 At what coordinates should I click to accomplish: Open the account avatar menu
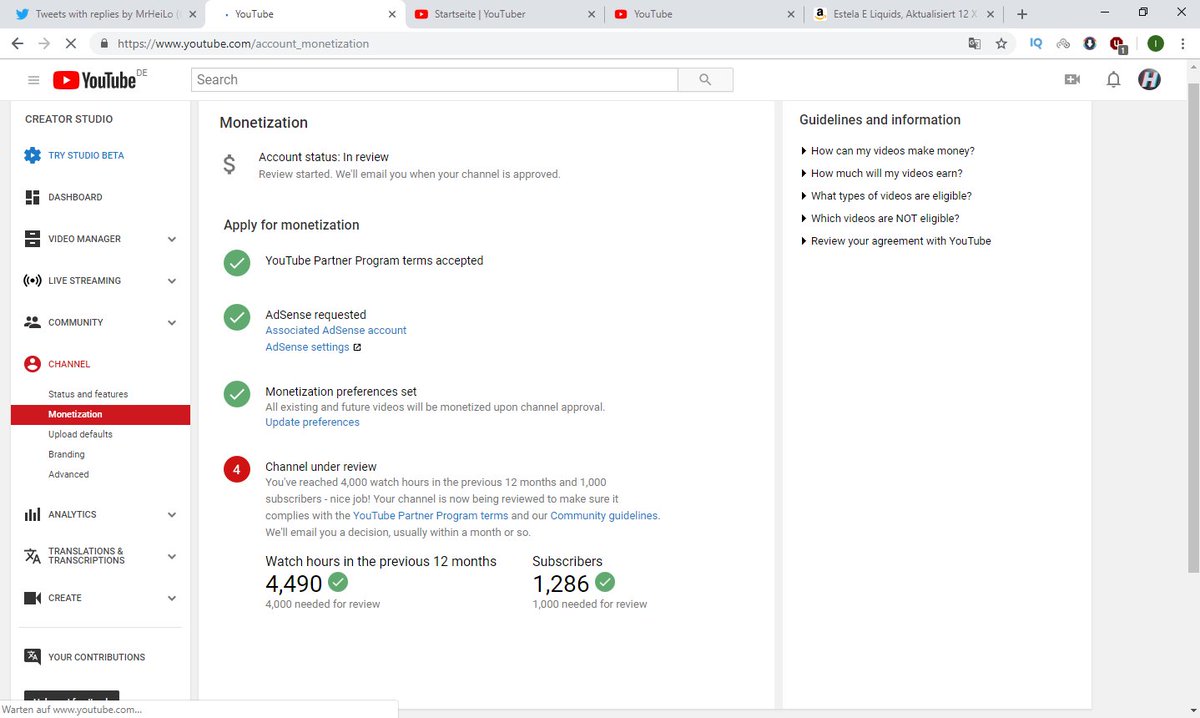[x=1150, y=80]
